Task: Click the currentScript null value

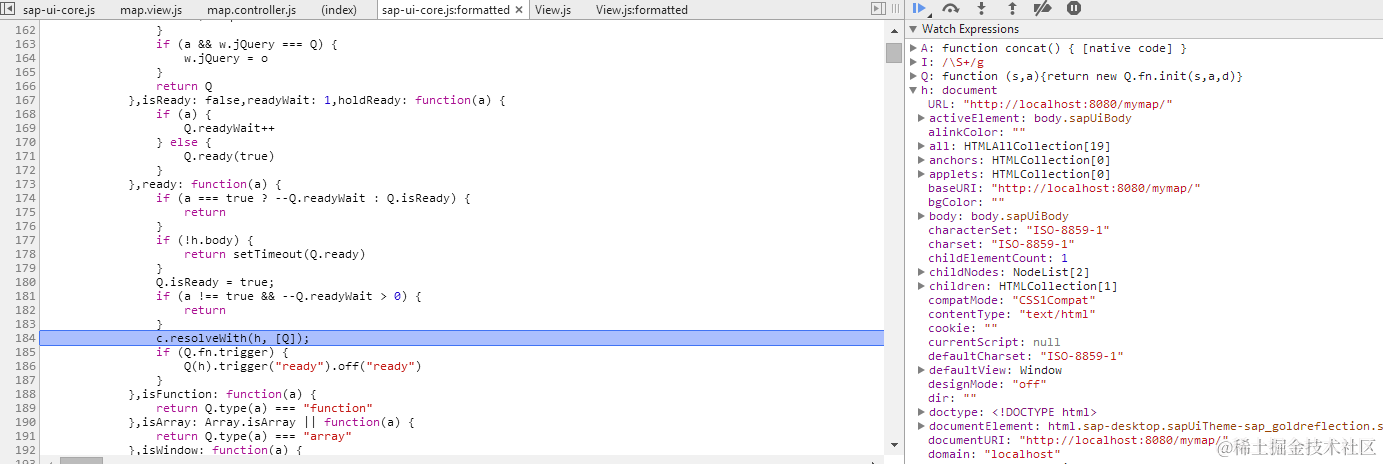Action: [1046, 342]
